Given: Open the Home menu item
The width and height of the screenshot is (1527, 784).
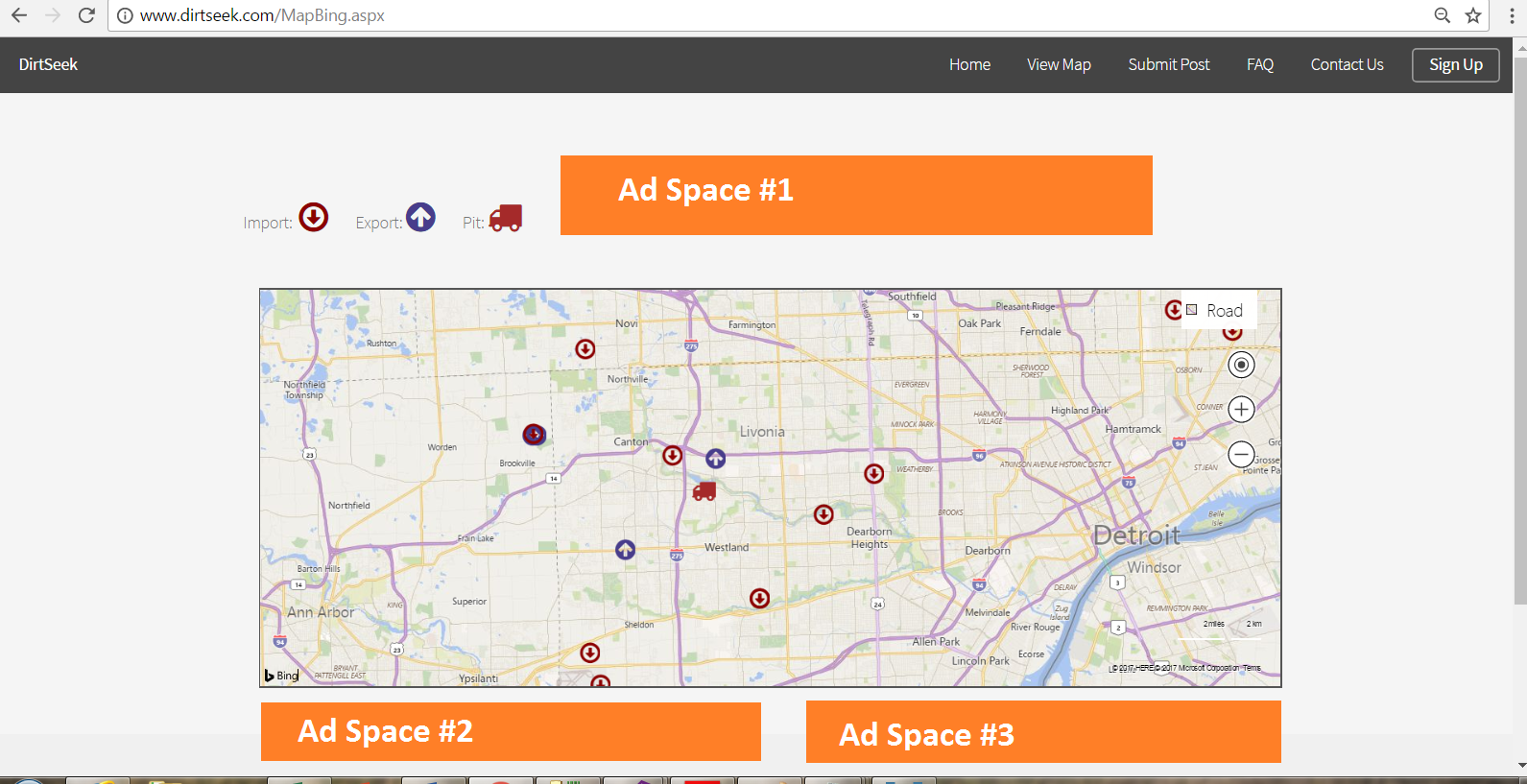Looking at the screenshot, I should tap(969, 64).
